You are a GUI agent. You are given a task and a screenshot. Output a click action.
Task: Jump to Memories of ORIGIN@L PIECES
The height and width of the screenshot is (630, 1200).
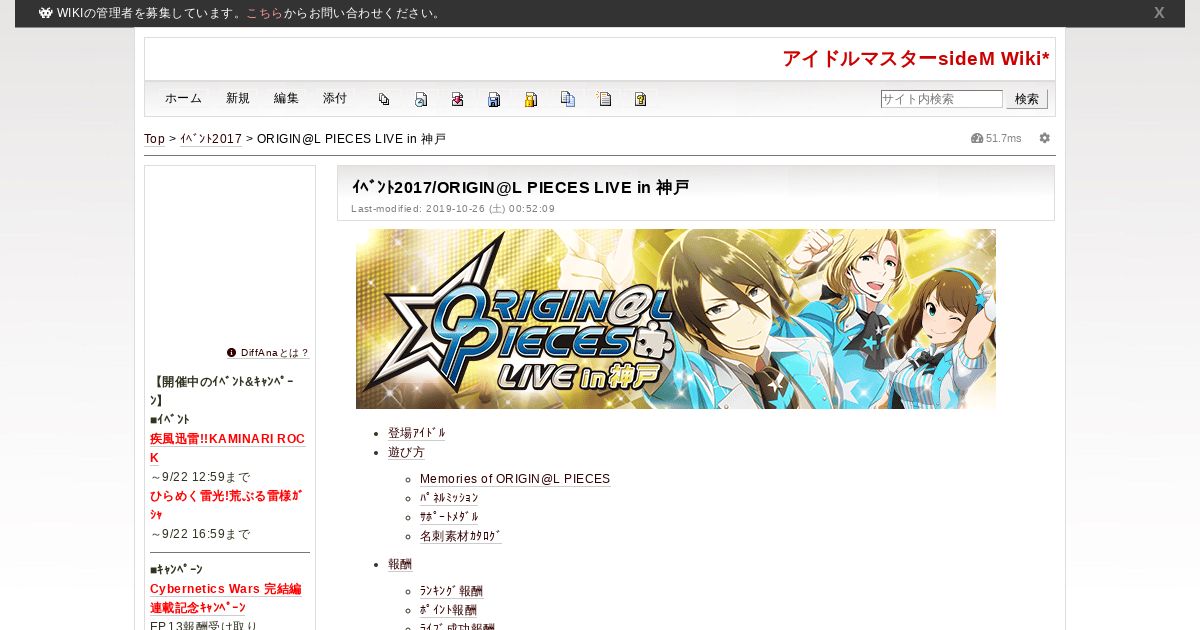tap(515, 479)
